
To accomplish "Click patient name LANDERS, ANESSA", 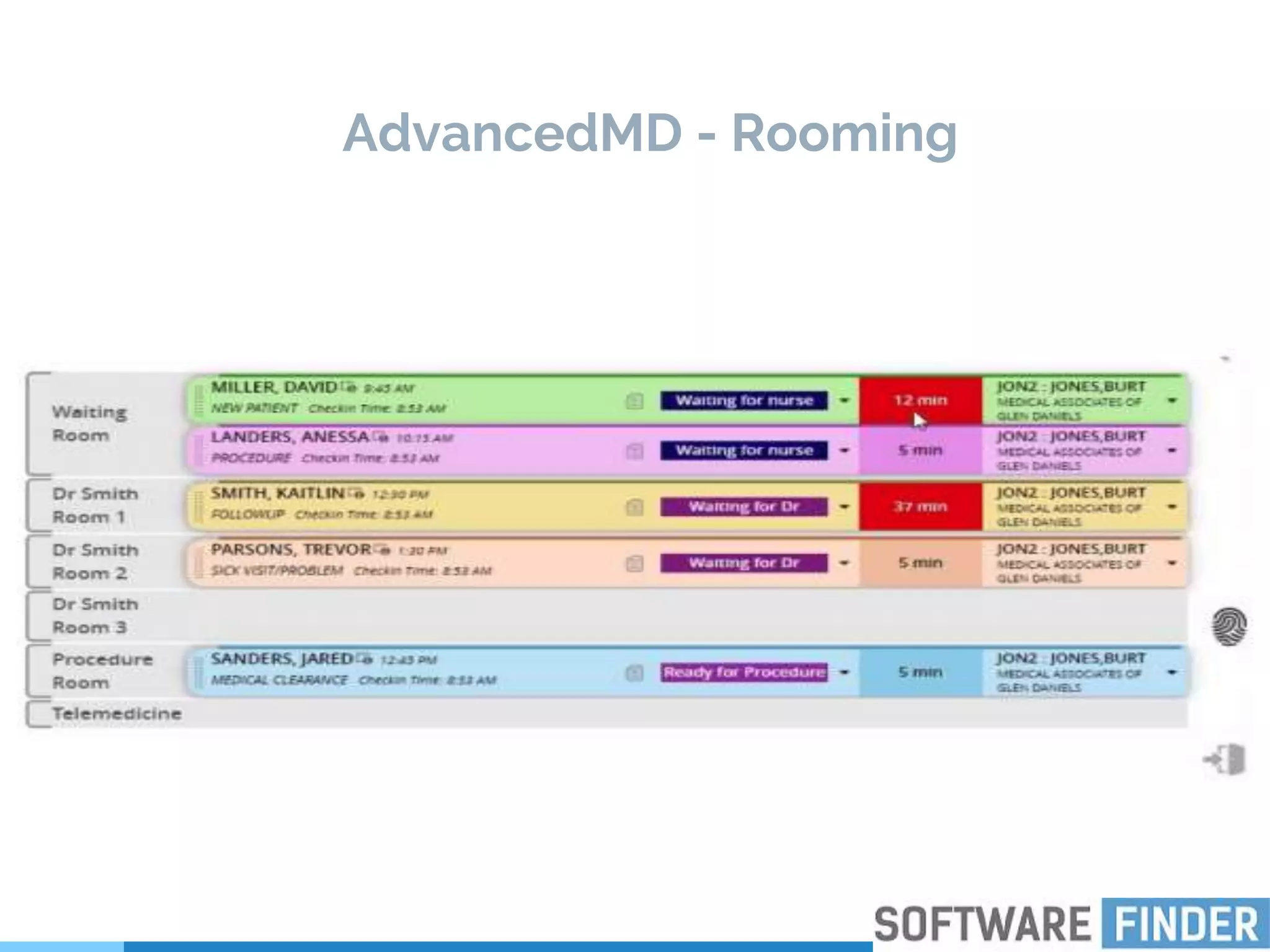I will (290, 437).
